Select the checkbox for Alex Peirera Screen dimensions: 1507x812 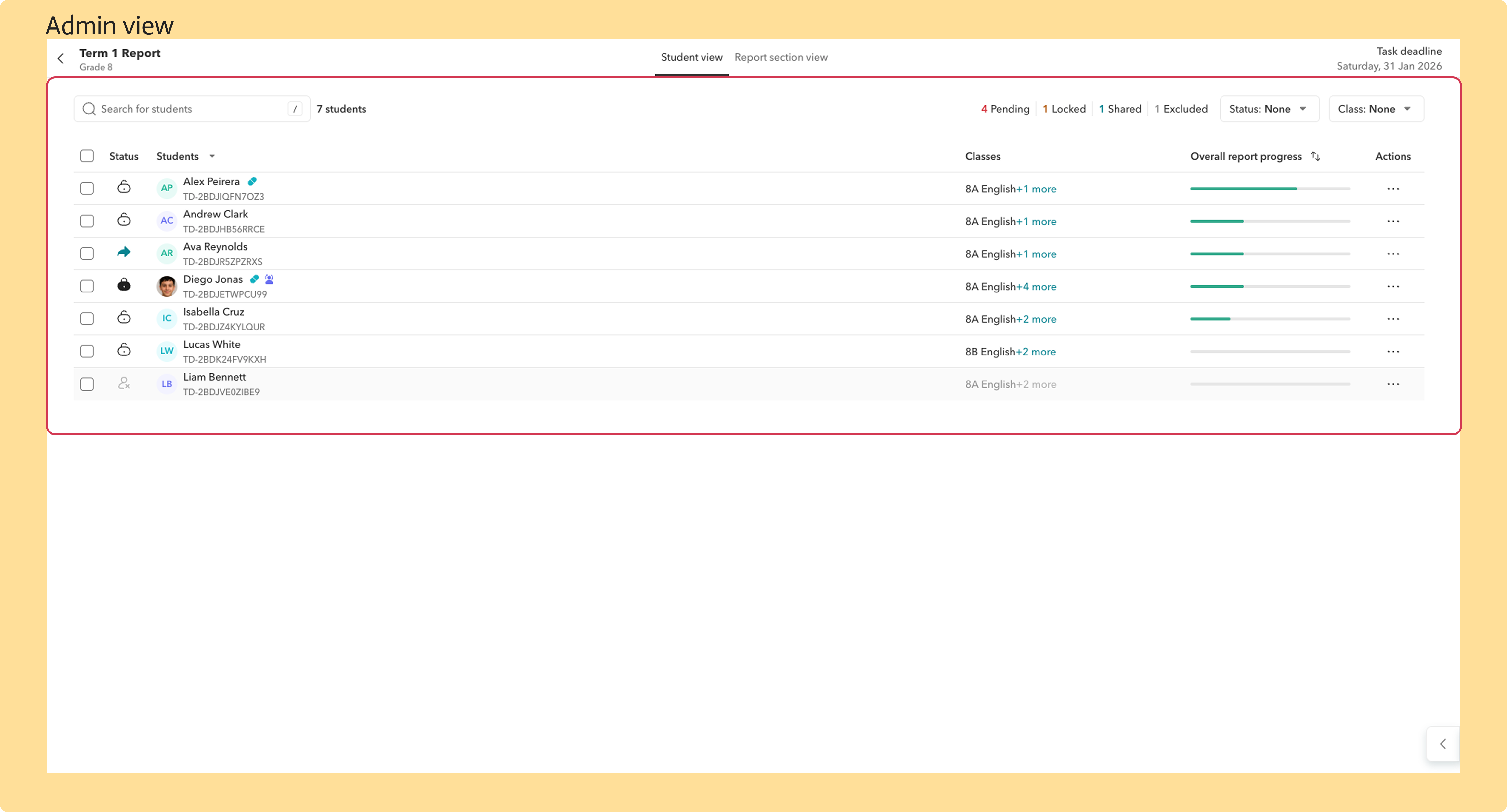87,188
